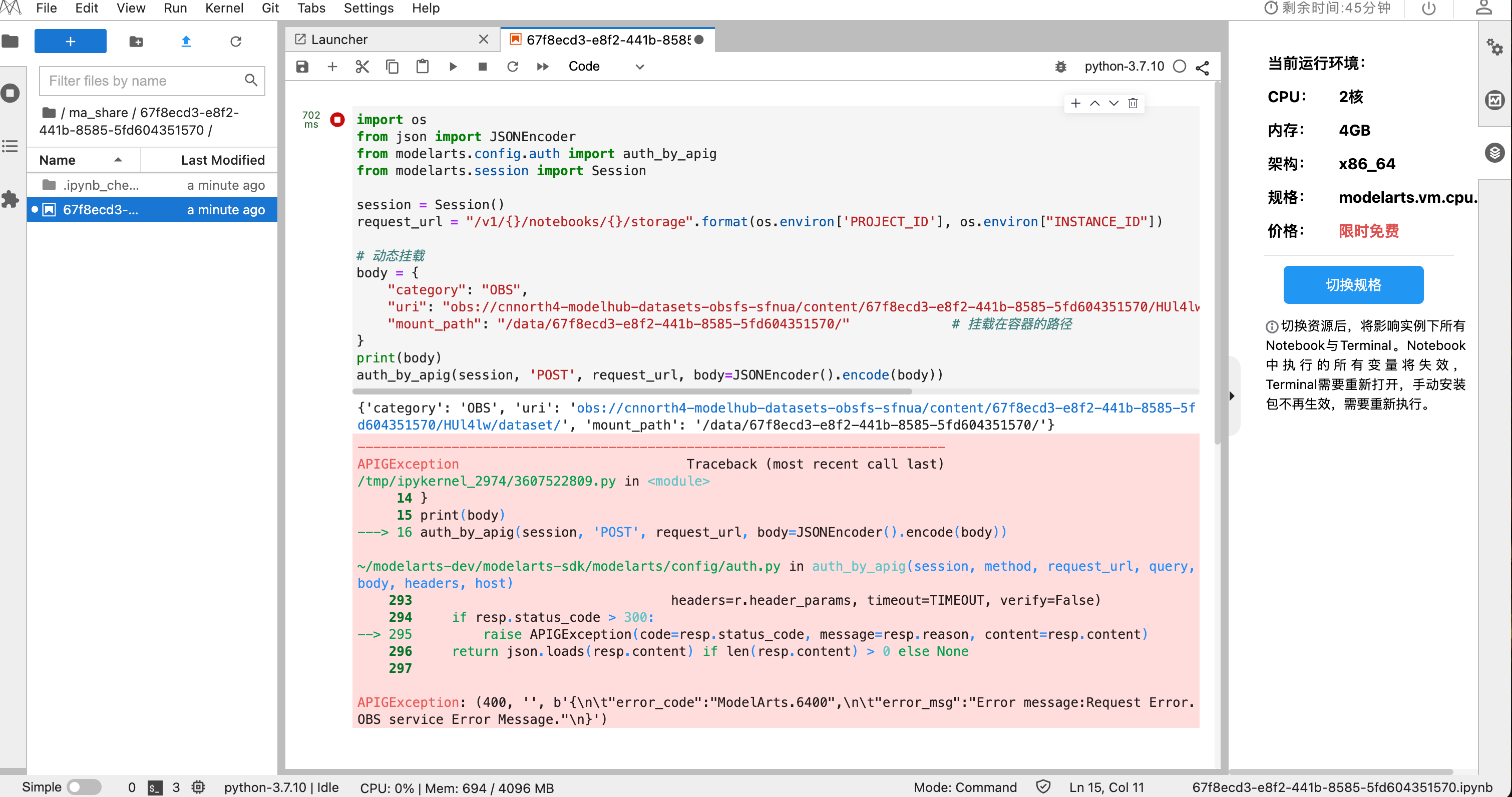Save the notebook with the floppy disk icon
This screenshot has height=797, width=1512.
(x=302, y=66)
